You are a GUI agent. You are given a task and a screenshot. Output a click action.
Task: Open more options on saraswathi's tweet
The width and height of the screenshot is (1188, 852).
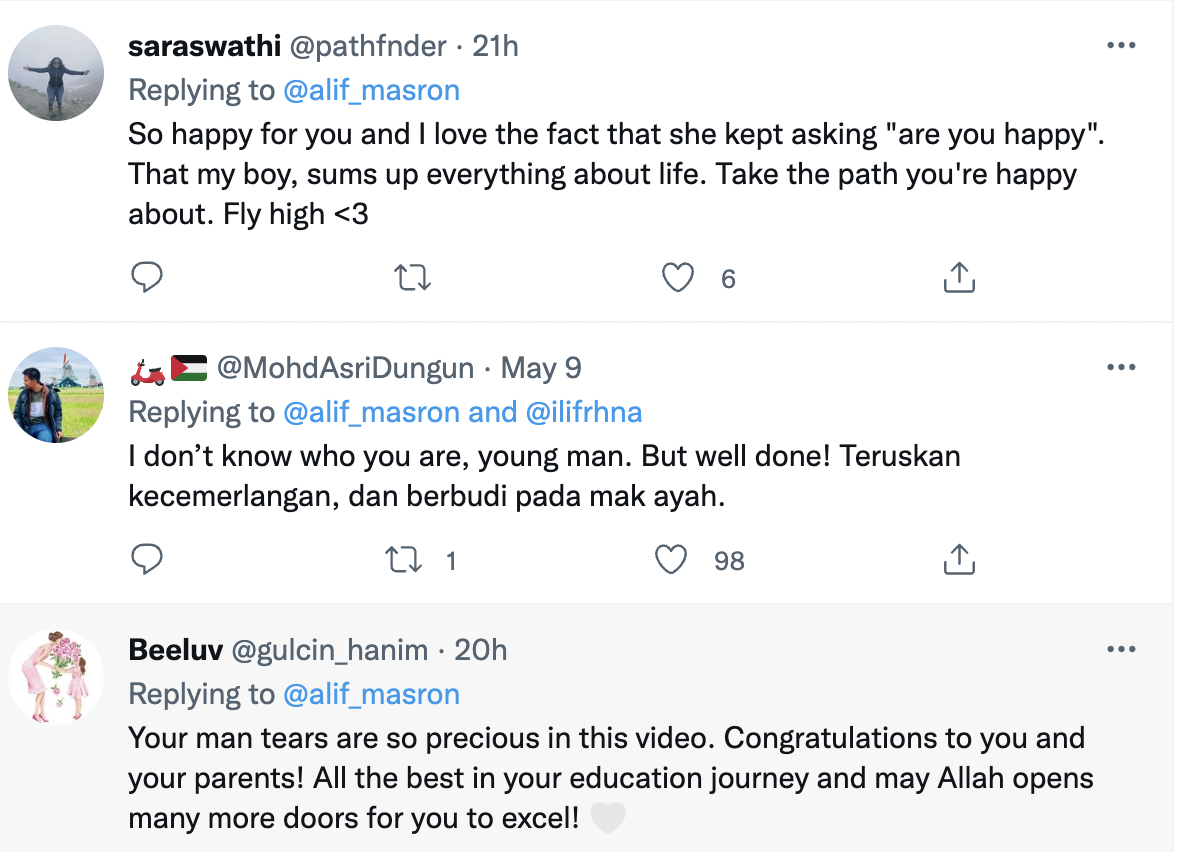pos(1121,46)
